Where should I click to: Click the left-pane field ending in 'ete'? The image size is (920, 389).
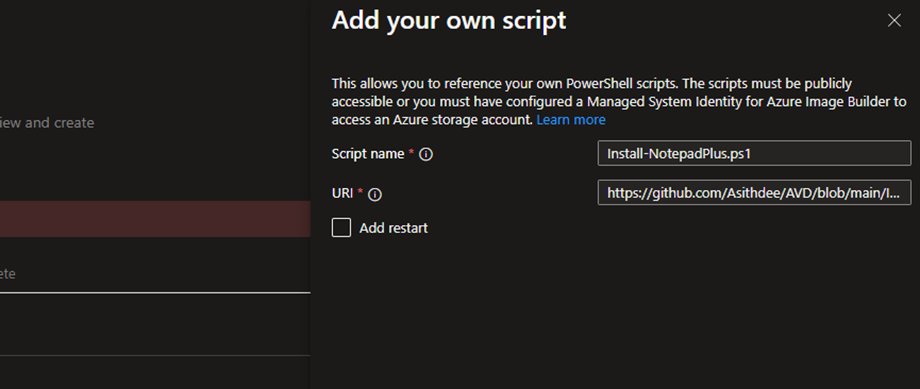[155, 274]
